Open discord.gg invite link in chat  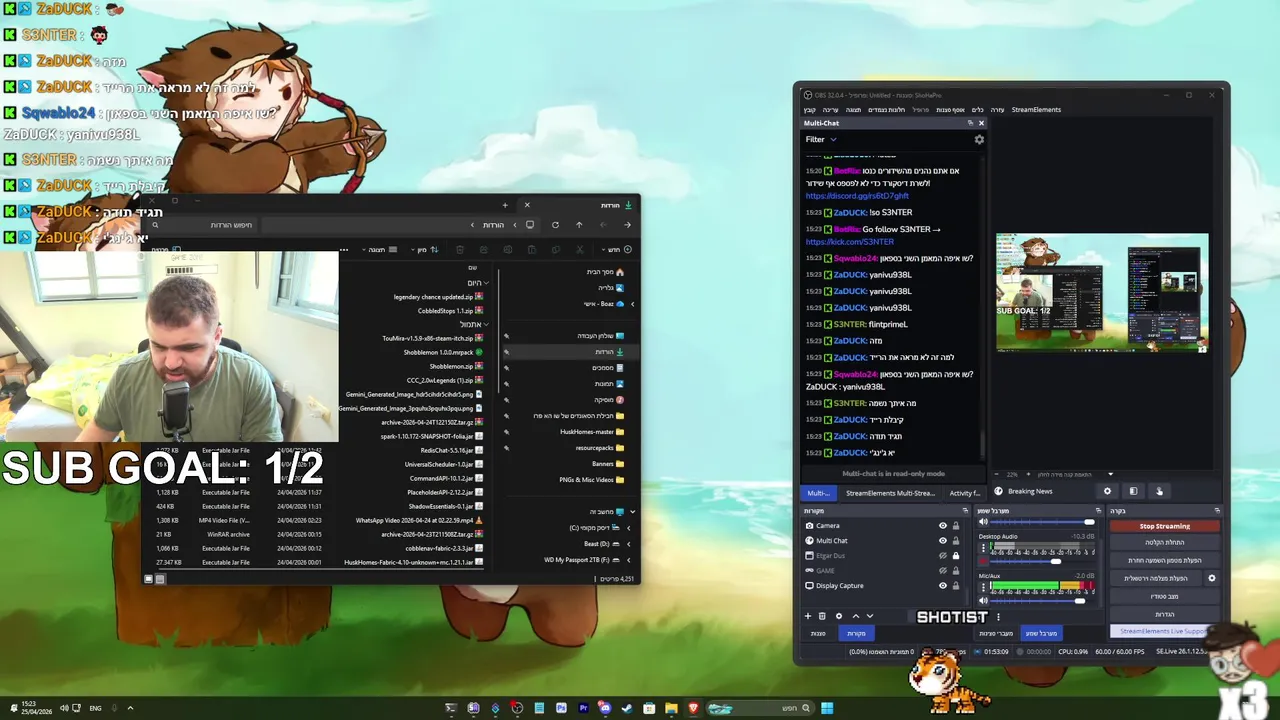point(857,196)
